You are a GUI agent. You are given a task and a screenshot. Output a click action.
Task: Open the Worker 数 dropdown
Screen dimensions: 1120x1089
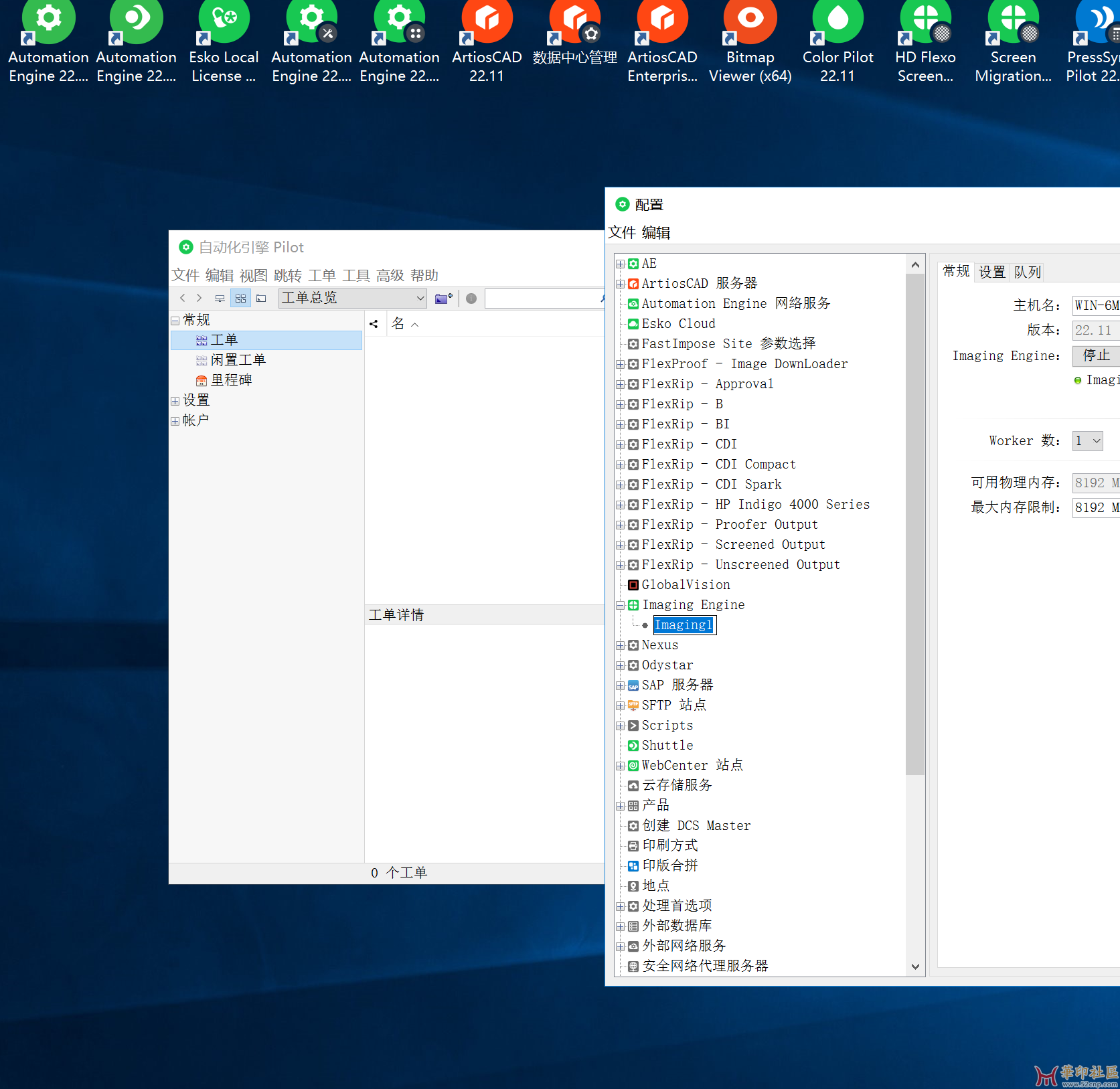click(x=1087, y=441)
